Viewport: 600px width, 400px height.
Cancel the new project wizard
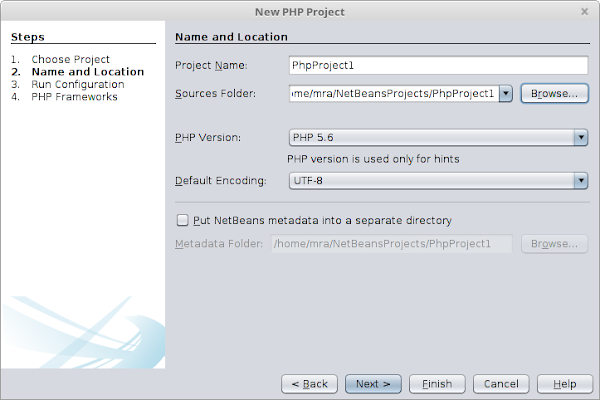(x=501, y=384)
